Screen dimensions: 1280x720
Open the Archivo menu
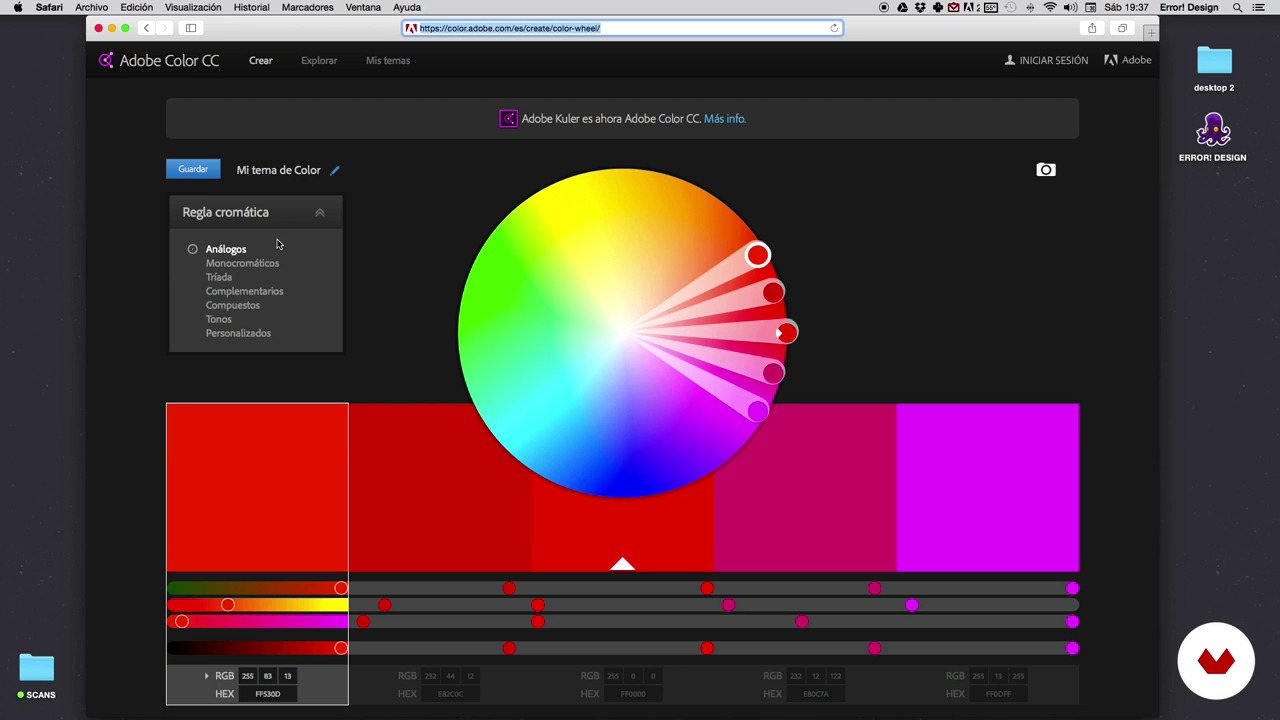[91, 7]
